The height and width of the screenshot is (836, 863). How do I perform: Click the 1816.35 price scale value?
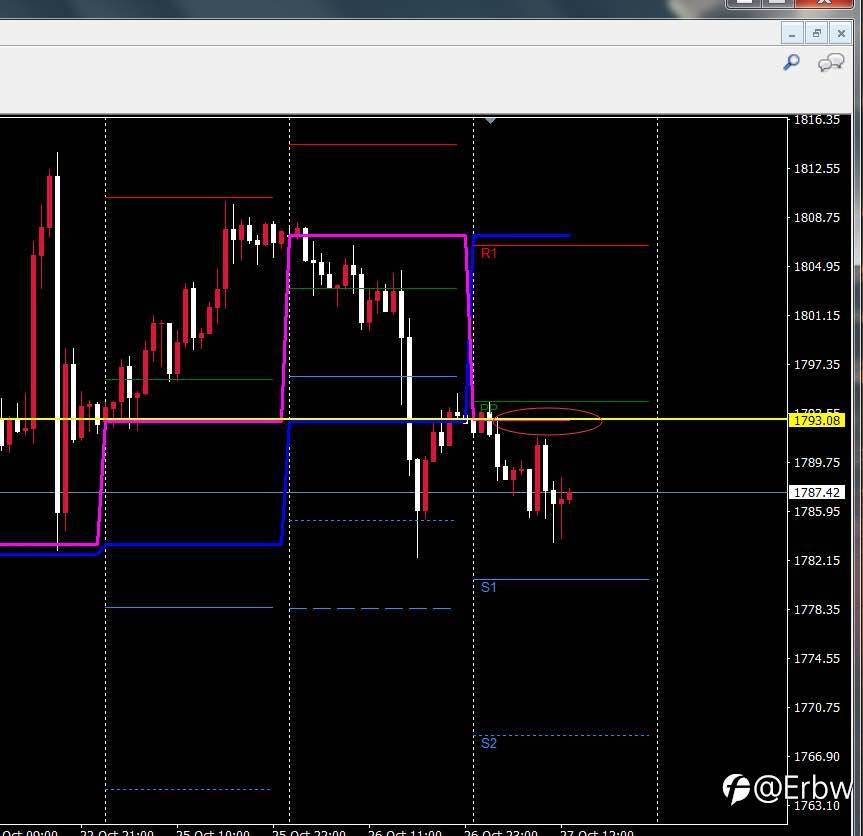click(817, 120)
